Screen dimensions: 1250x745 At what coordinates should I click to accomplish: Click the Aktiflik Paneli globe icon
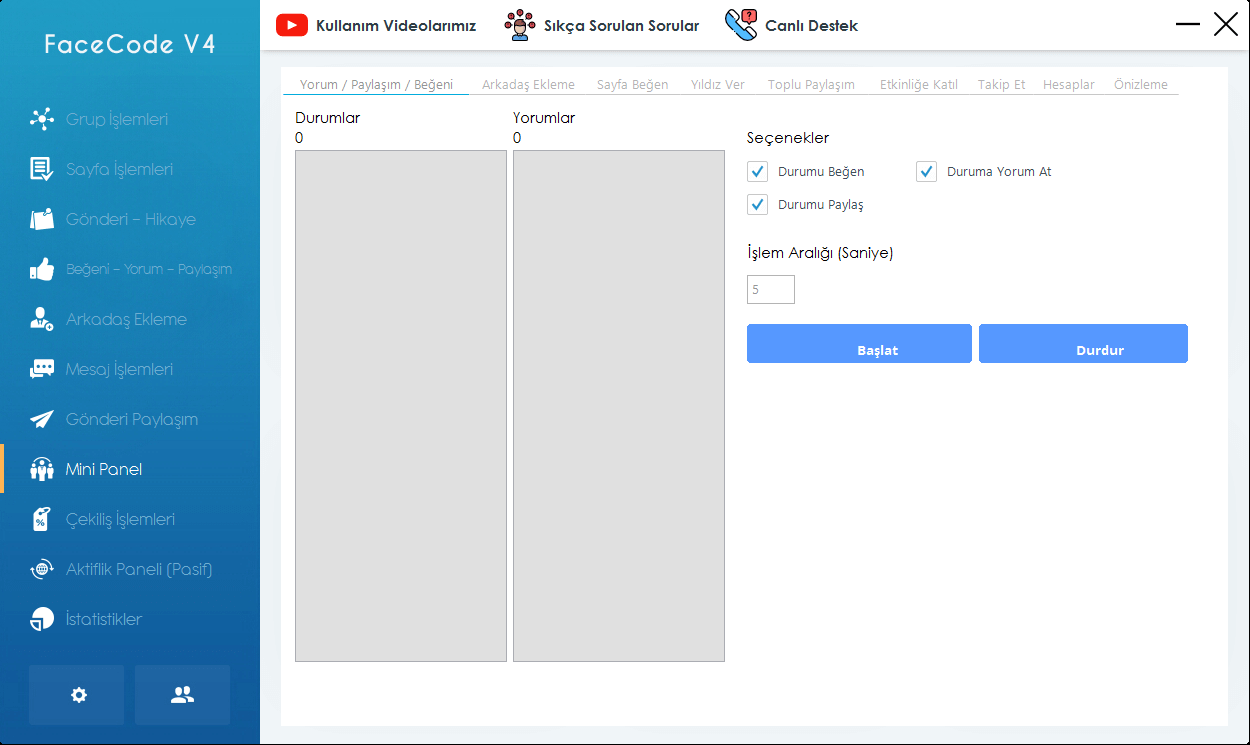42,569
